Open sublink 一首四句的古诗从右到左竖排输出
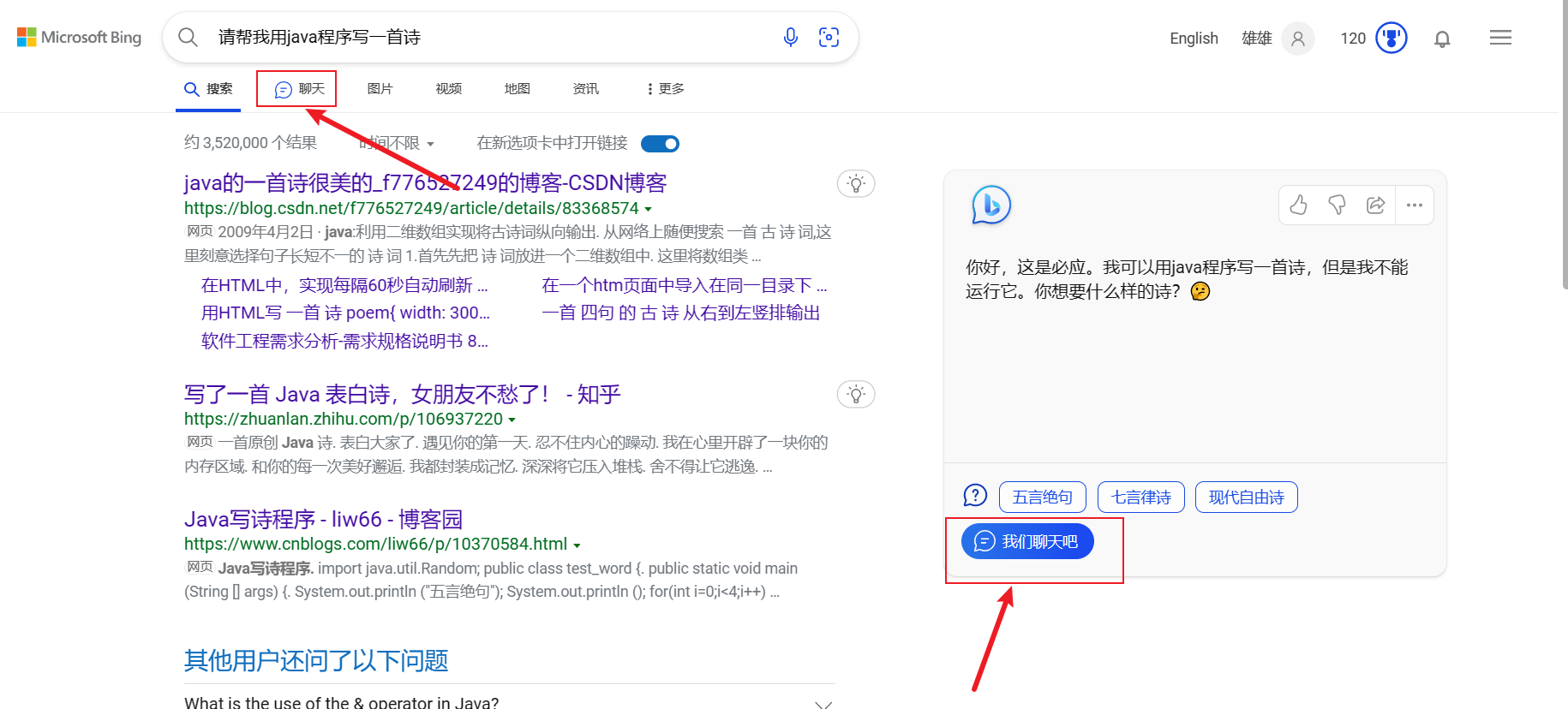Image resolution: width=1568 pixels, height=709 pixels. [681, 313]
